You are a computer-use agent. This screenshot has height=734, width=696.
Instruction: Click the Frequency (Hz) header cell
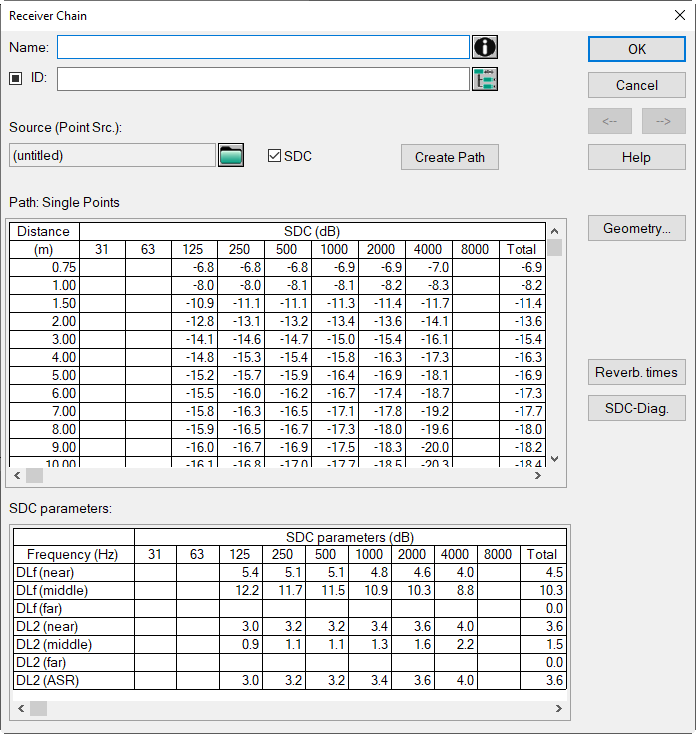coord(74,555)
